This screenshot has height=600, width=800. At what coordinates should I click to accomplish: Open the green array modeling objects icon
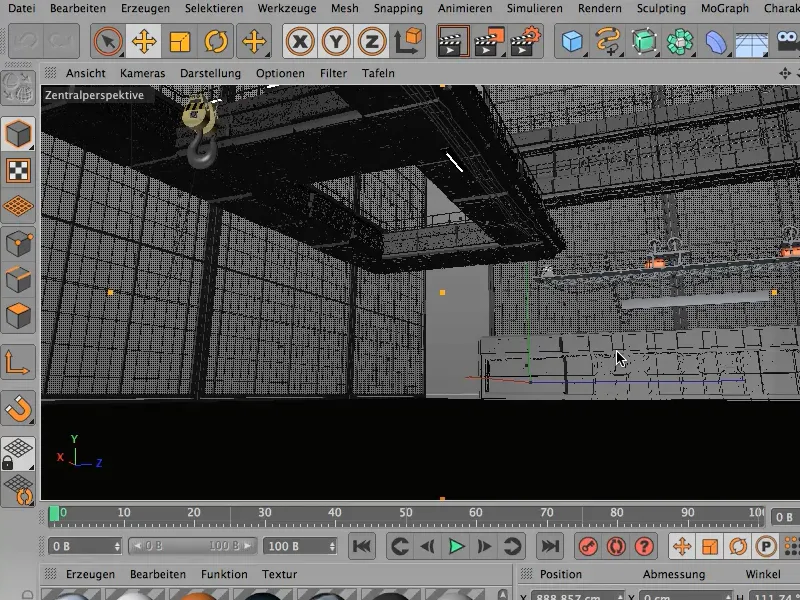680,41
